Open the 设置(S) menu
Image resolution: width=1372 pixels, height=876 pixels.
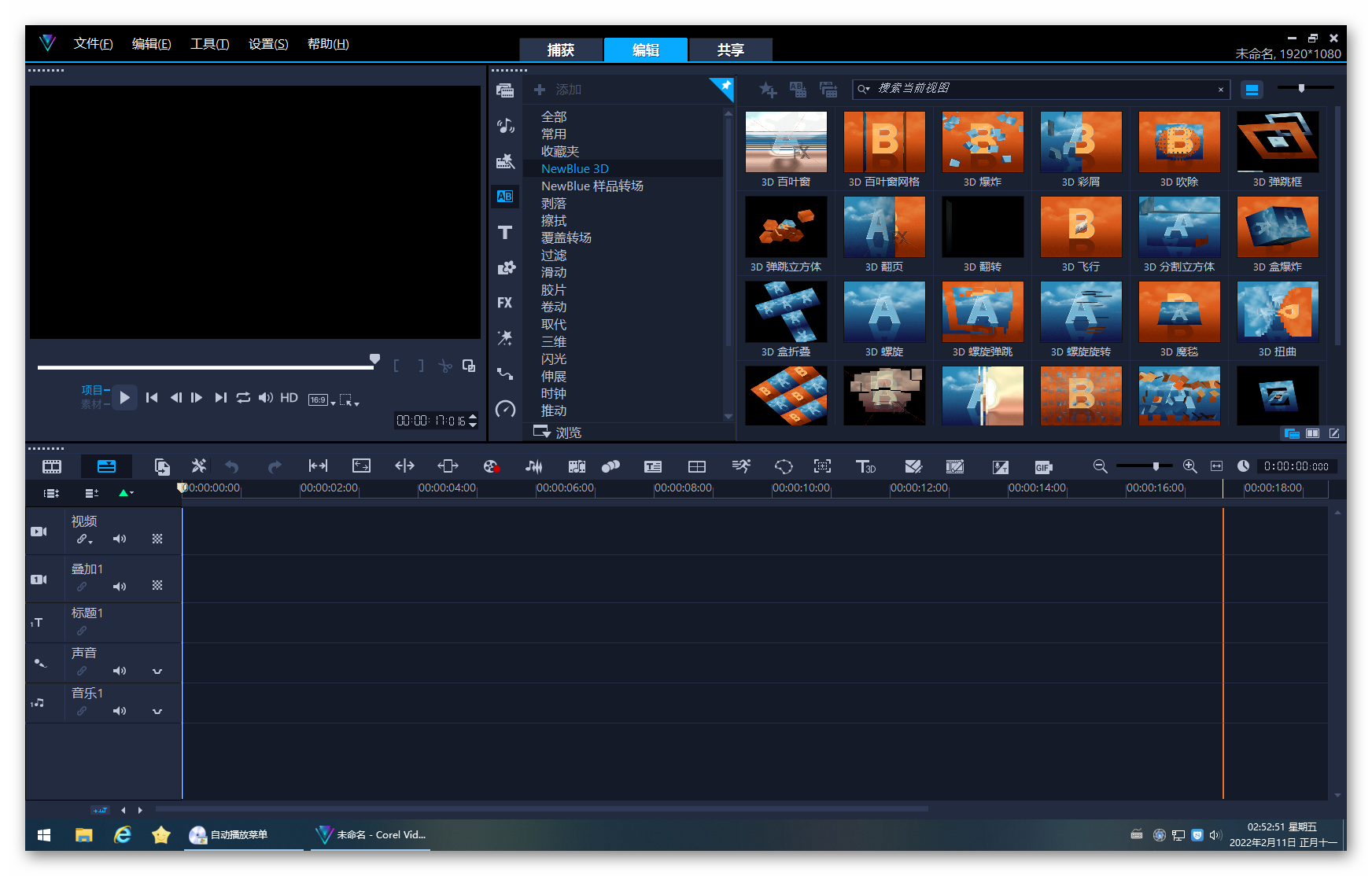268,44
